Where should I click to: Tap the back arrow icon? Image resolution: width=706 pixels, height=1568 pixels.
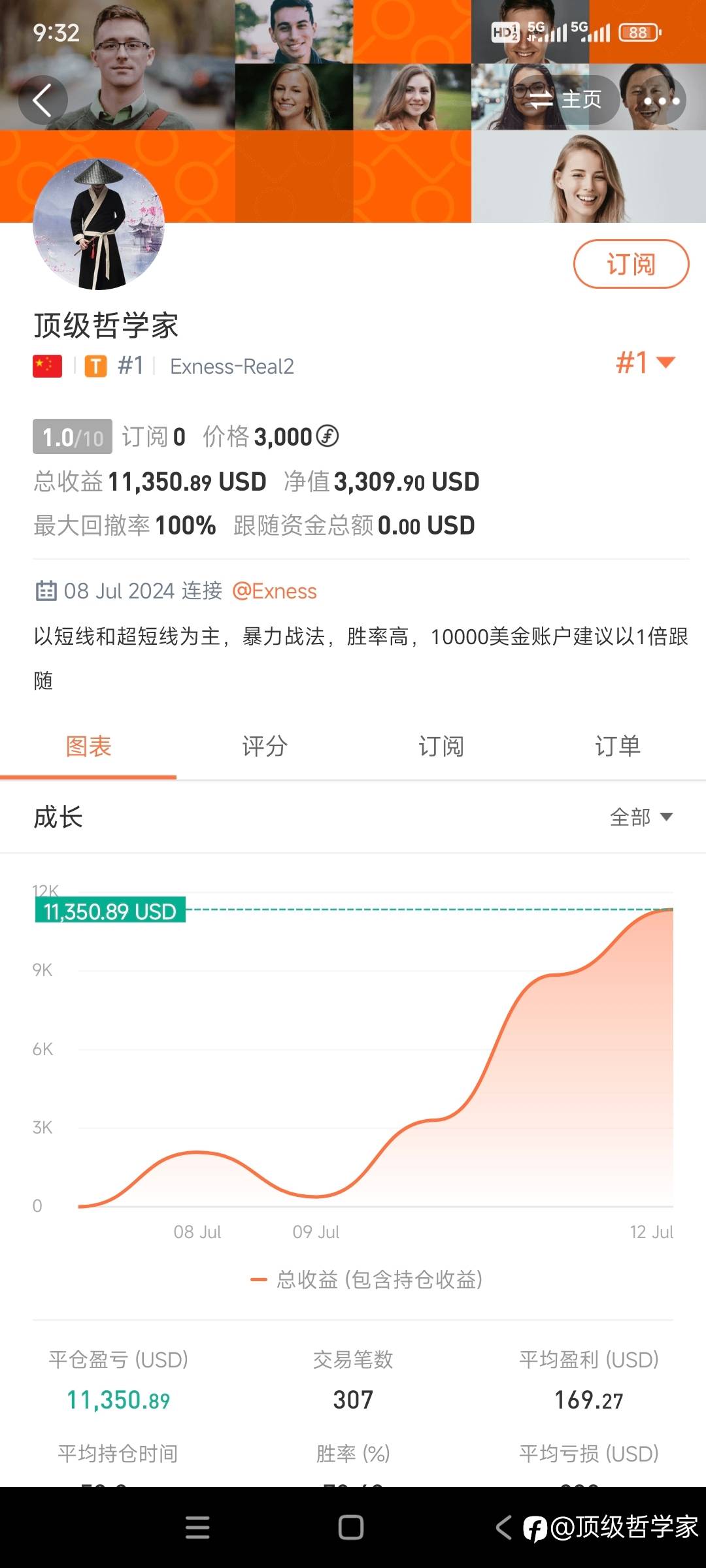pyautogui.click(x=42, y=101)
